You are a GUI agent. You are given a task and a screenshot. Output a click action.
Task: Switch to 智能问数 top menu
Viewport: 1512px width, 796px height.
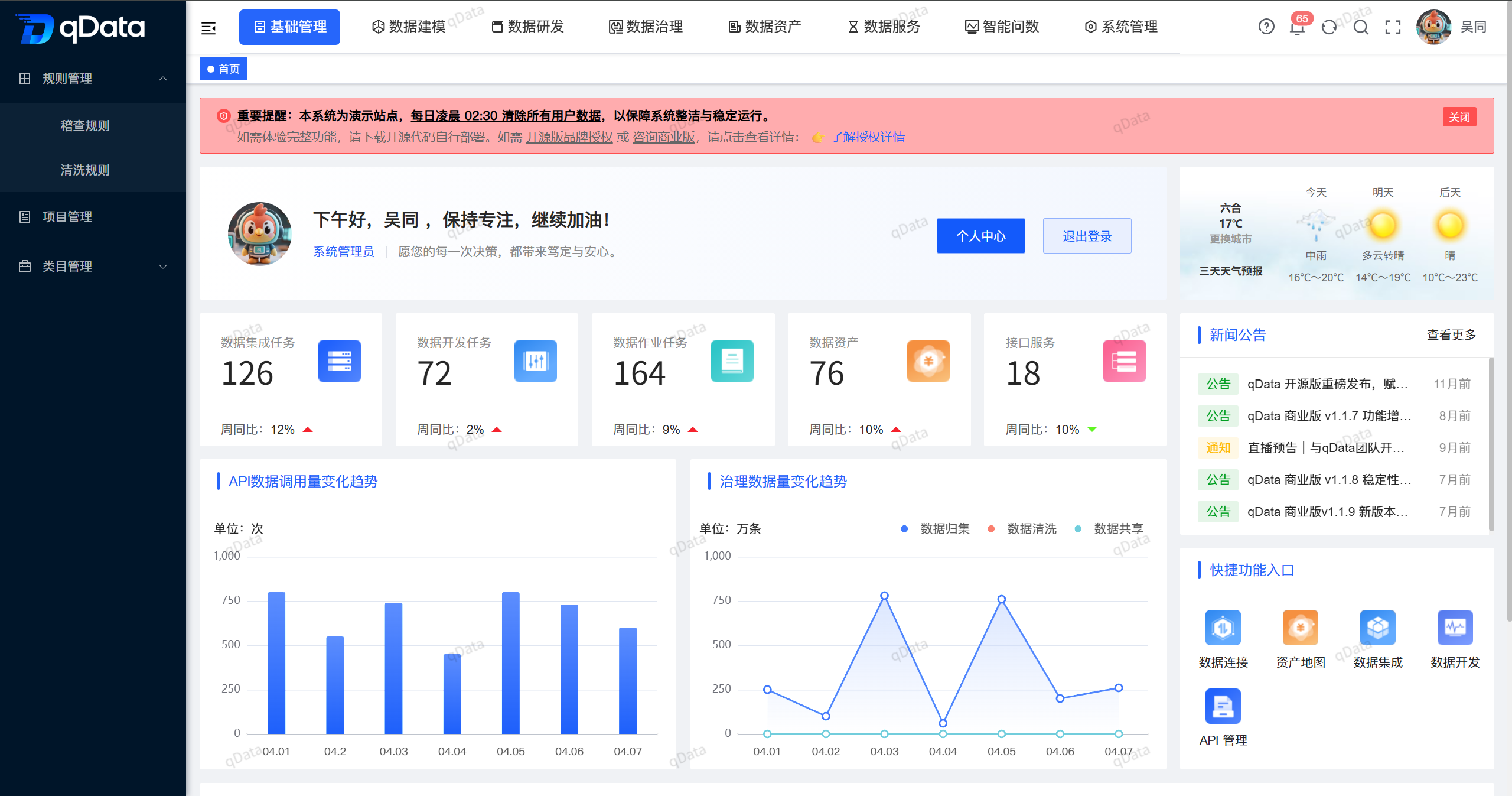tap(1002, 27)
